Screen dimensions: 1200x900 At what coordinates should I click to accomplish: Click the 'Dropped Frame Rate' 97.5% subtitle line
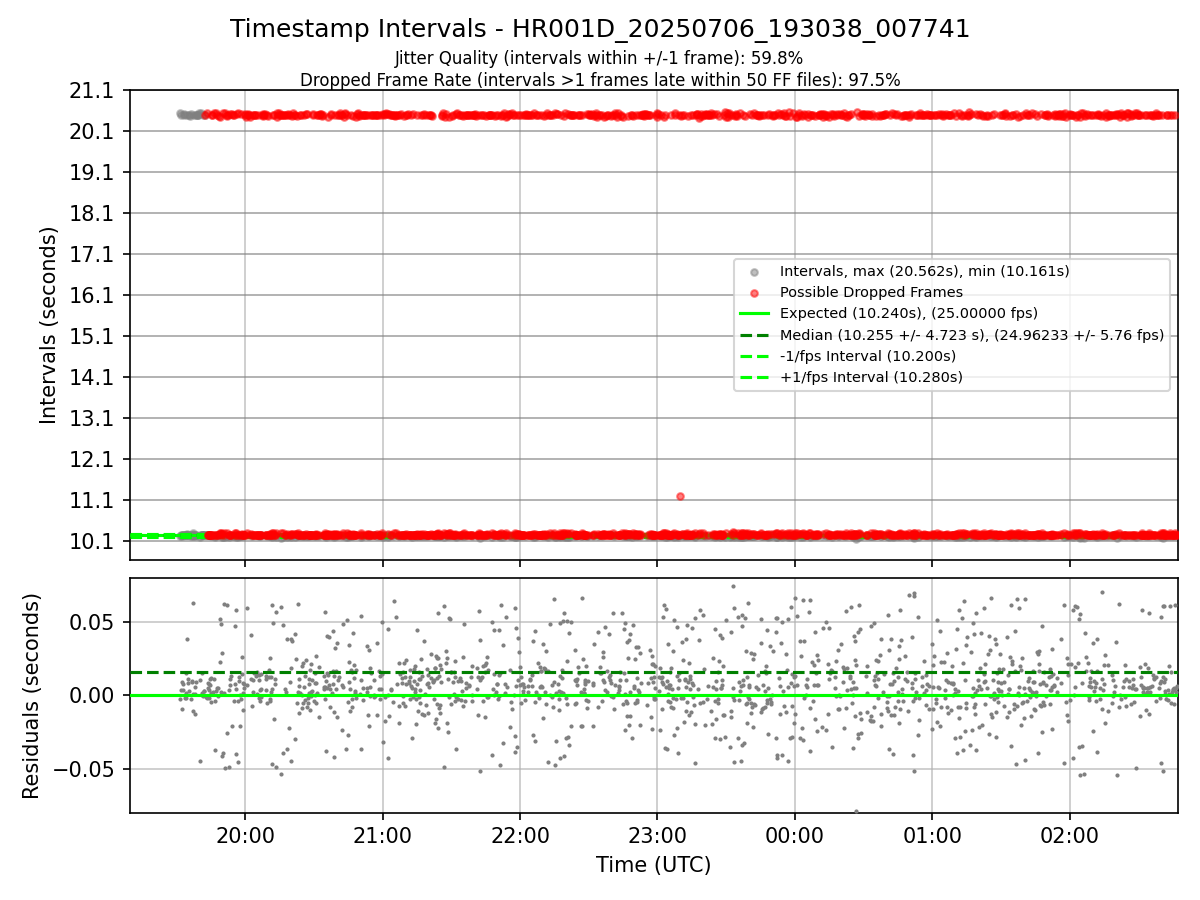click(x=600, y=80)
